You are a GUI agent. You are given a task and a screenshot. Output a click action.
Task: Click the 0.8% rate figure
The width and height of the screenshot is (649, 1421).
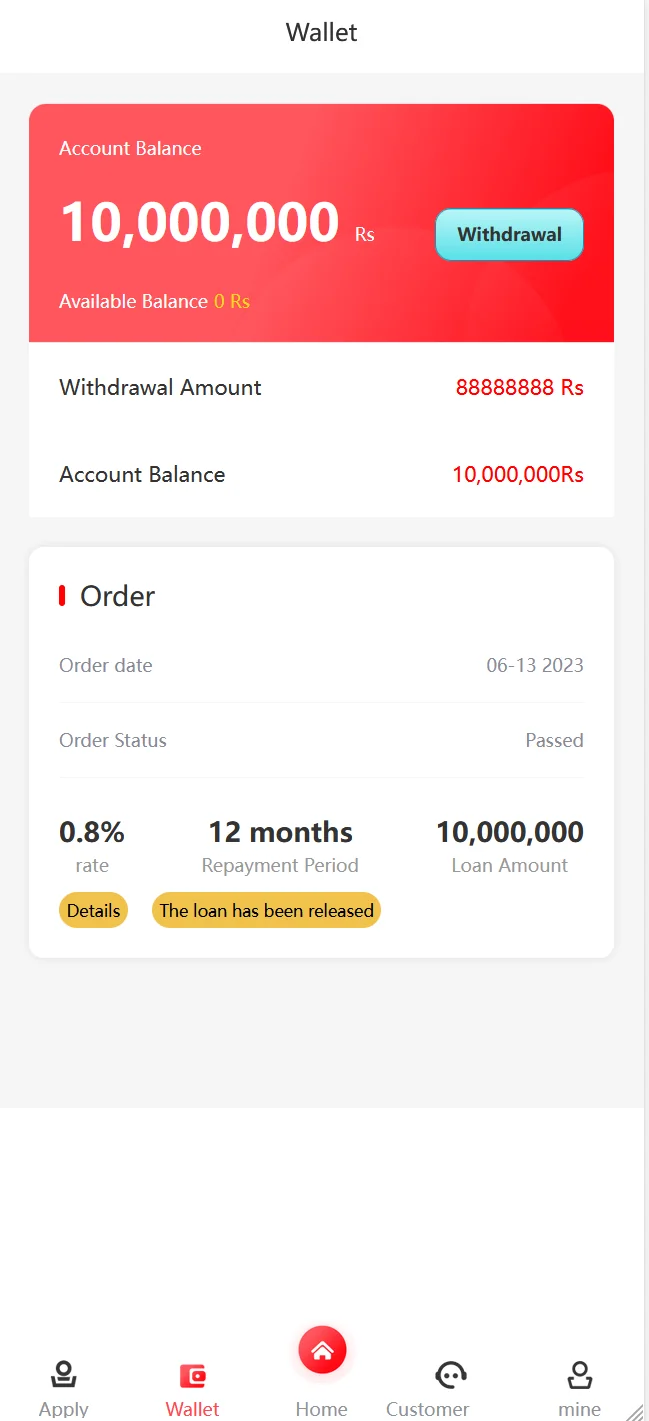click(x=92, y=833)
